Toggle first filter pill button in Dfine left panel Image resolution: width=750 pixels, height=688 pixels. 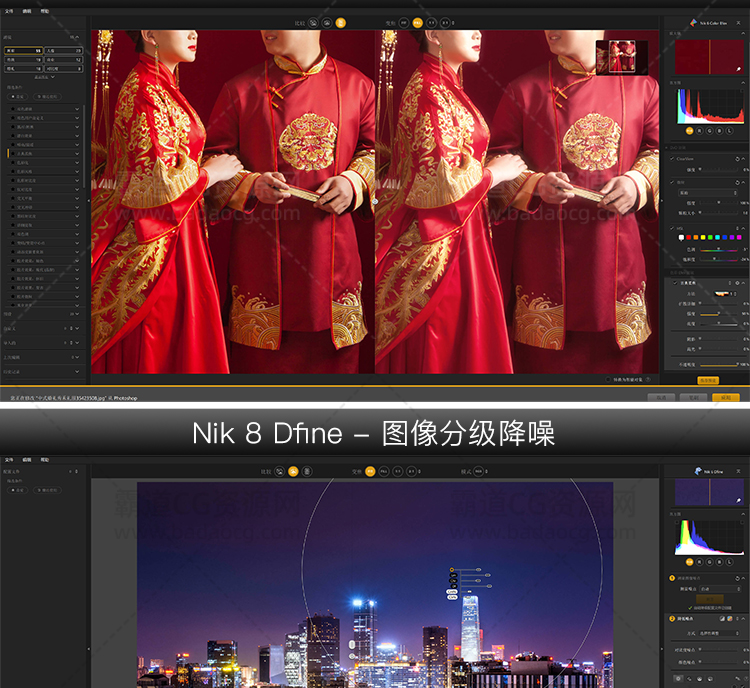pyautogui.click(x=18, y=490)
